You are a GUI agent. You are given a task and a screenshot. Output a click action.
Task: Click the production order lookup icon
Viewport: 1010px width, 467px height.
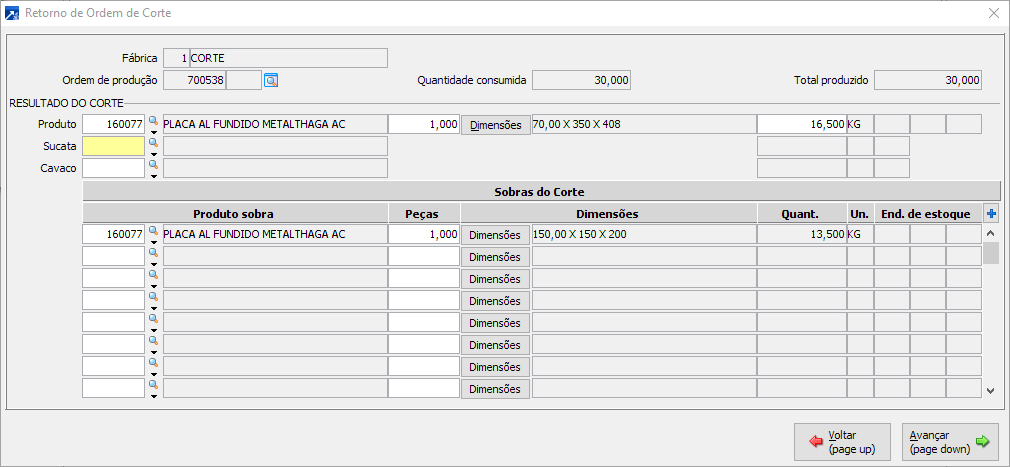coord(271,80)
